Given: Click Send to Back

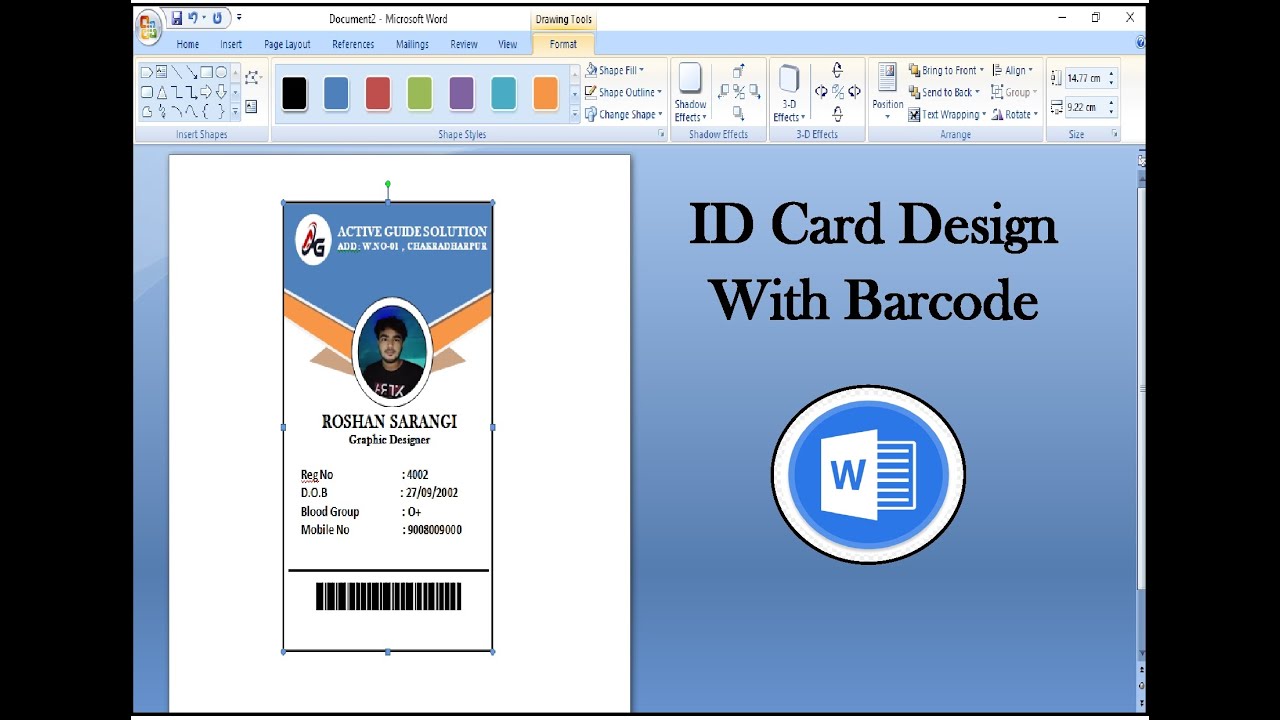Looking at the screenshot, I should point(944,92).
